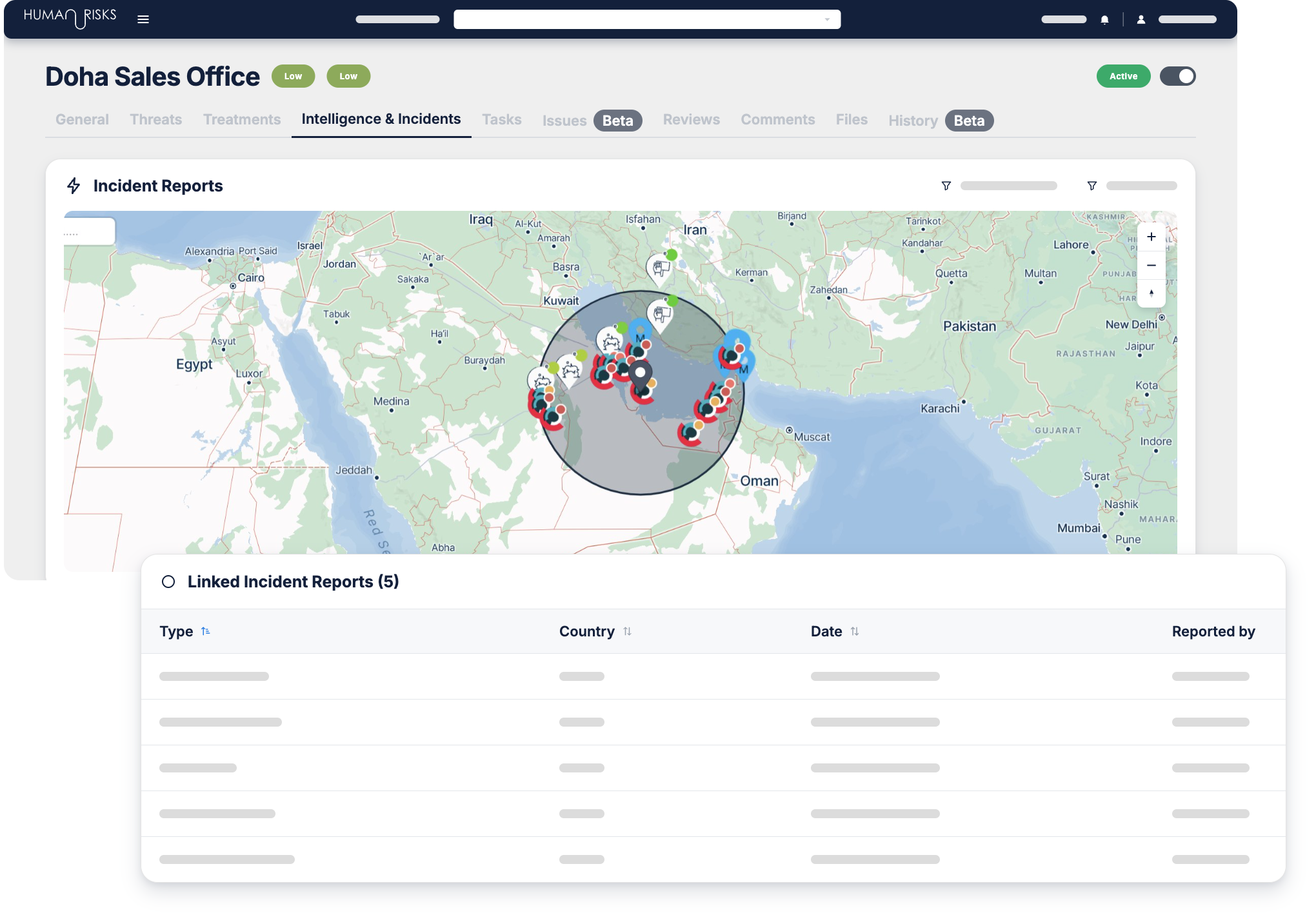Click the map overlay box at top-left
1316x913 pixels.
point(89,231)
